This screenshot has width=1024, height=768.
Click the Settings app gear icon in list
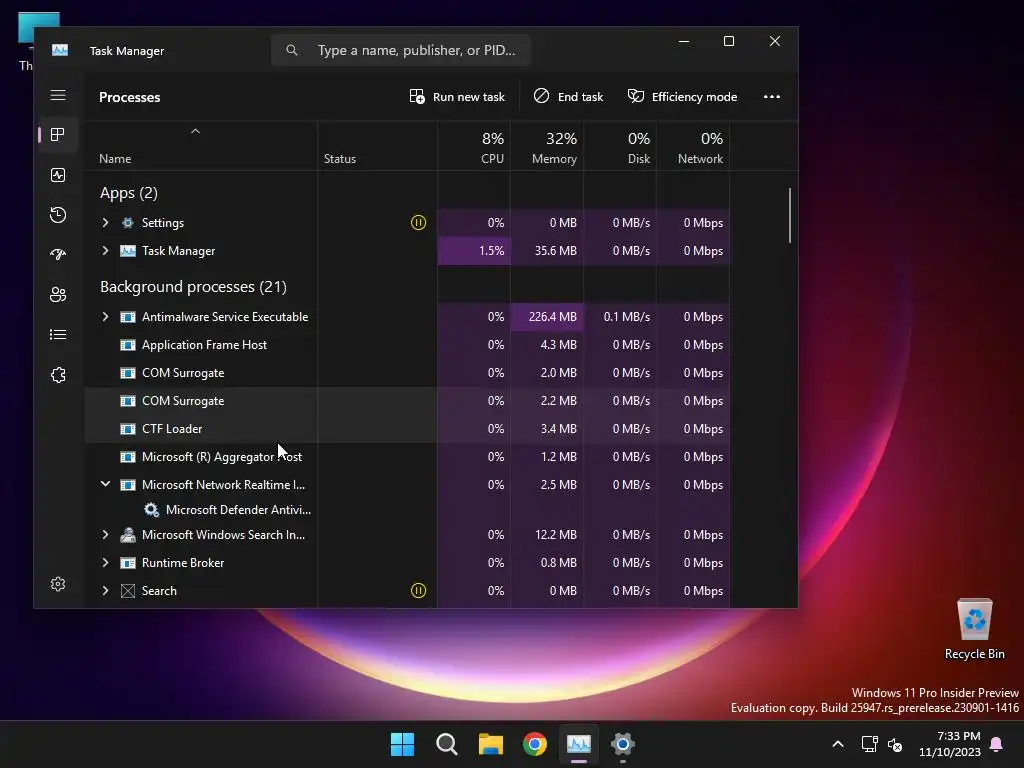128,223
